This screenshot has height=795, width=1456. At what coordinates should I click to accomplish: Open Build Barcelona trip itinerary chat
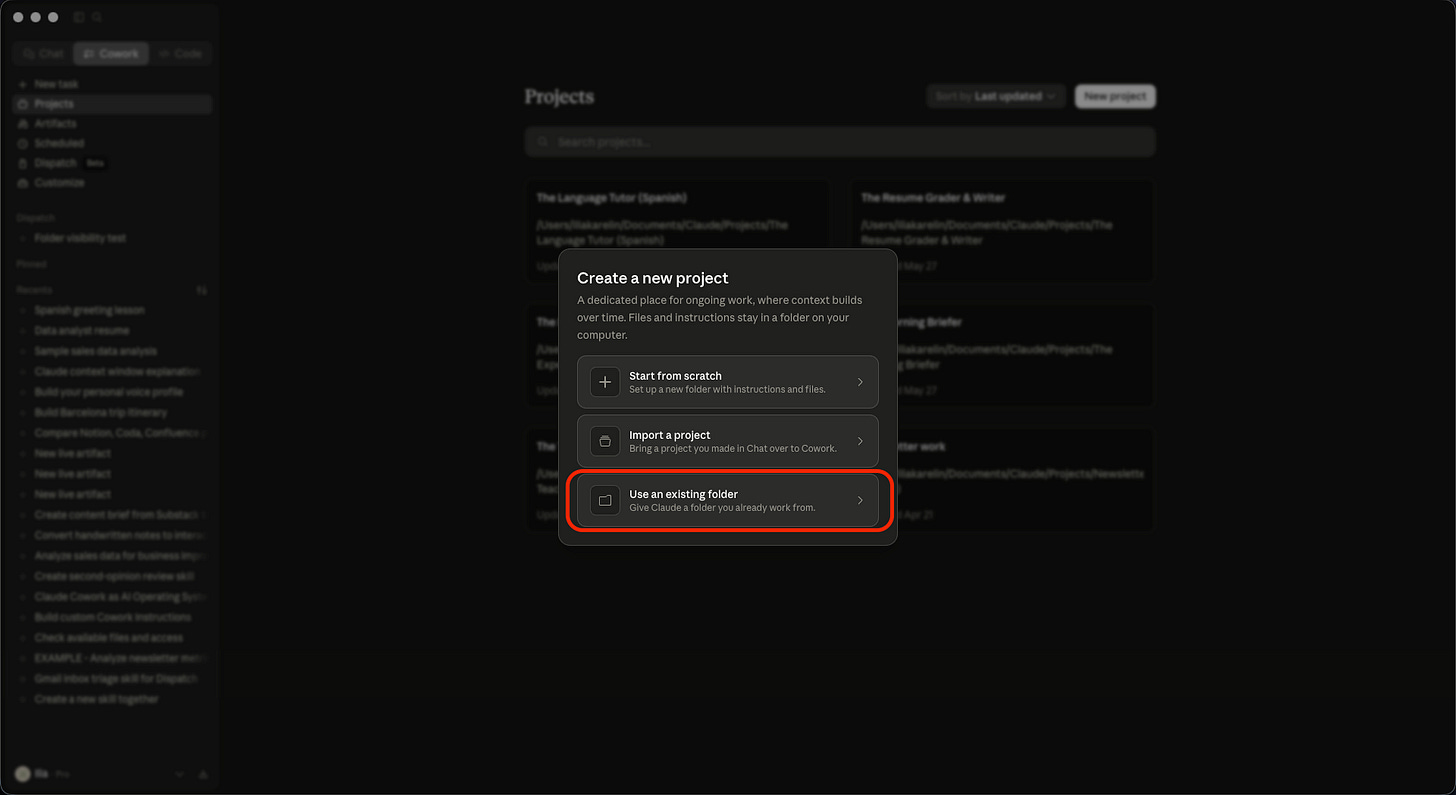112,412
